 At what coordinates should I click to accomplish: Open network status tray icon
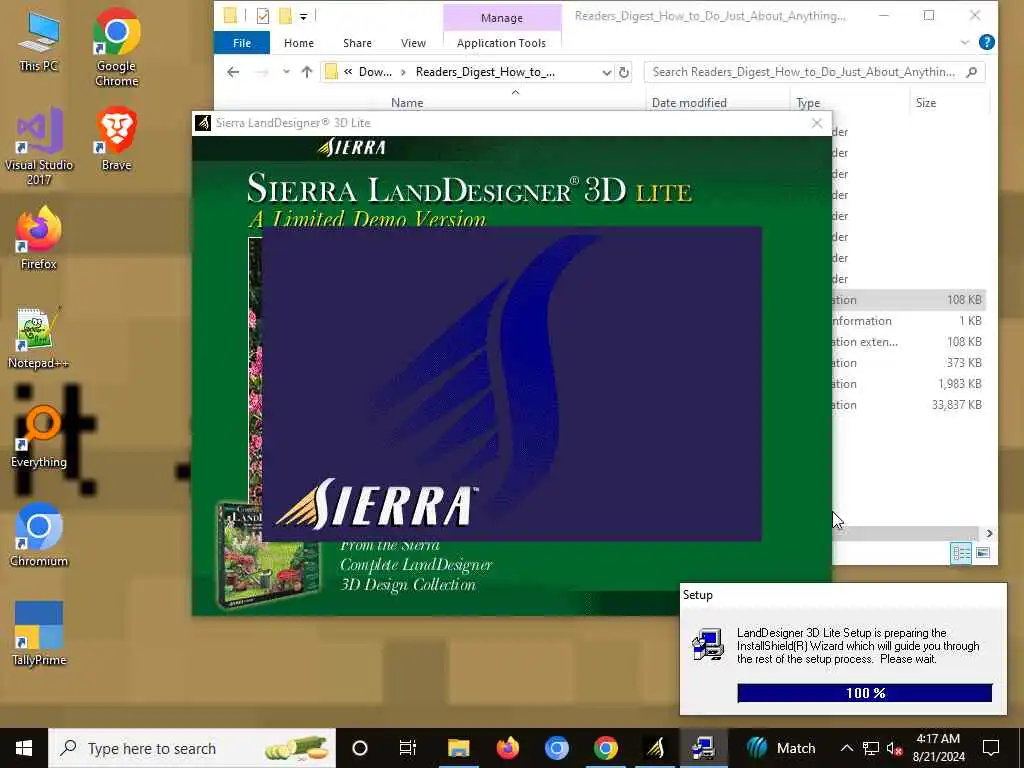[x=871, y=748]
